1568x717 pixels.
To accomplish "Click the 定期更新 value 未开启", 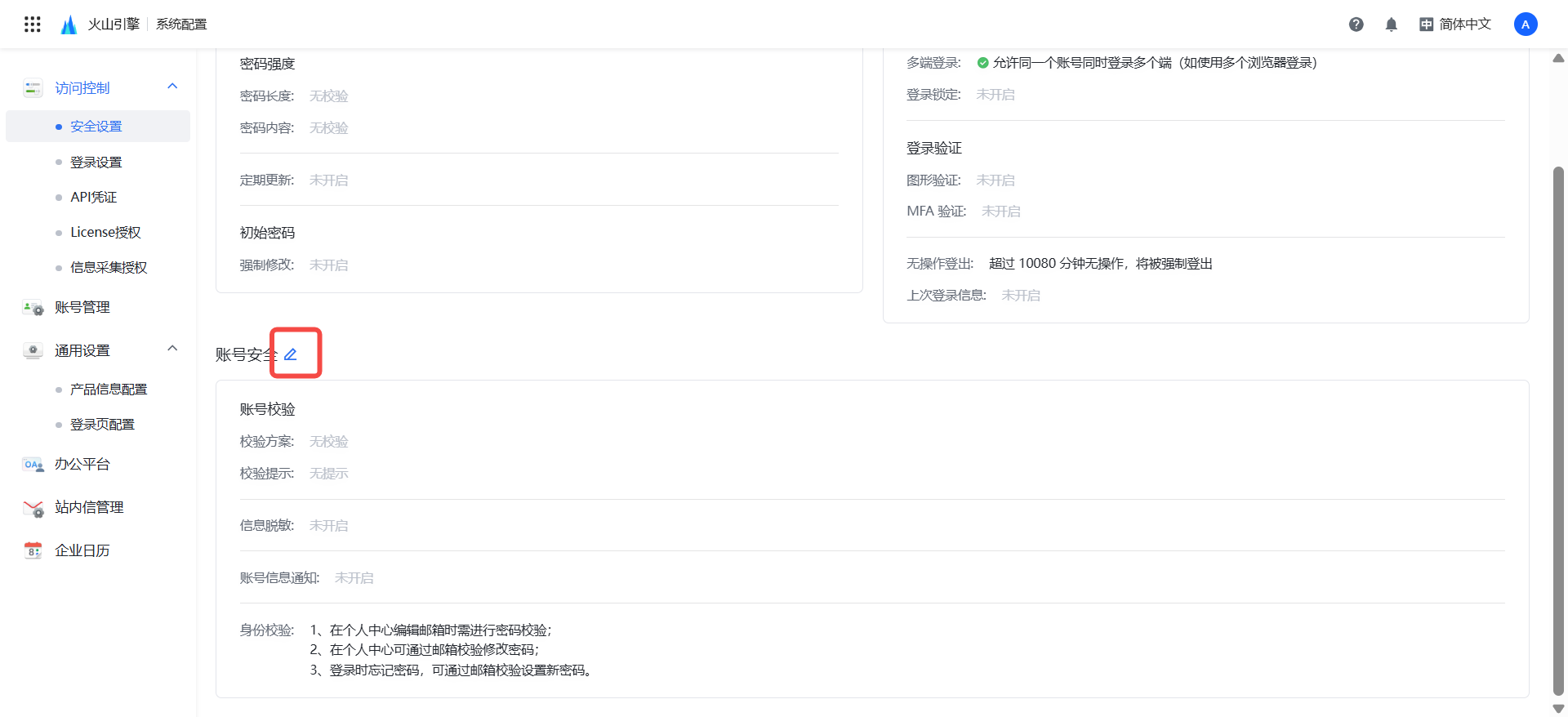I will [x=329, y=180].
